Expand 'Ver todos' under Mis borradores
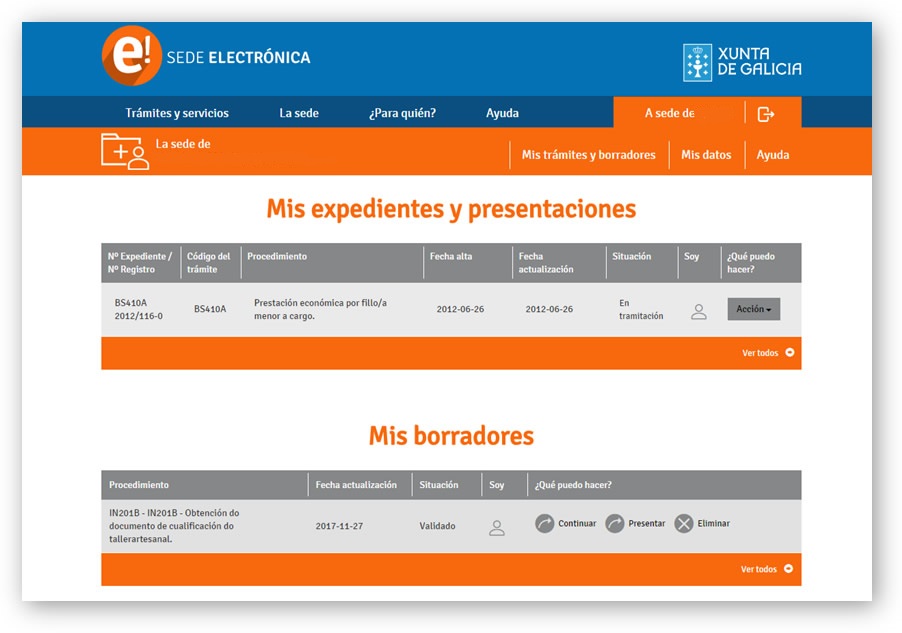This screenshot has width=902, height=633. (763, 568)
